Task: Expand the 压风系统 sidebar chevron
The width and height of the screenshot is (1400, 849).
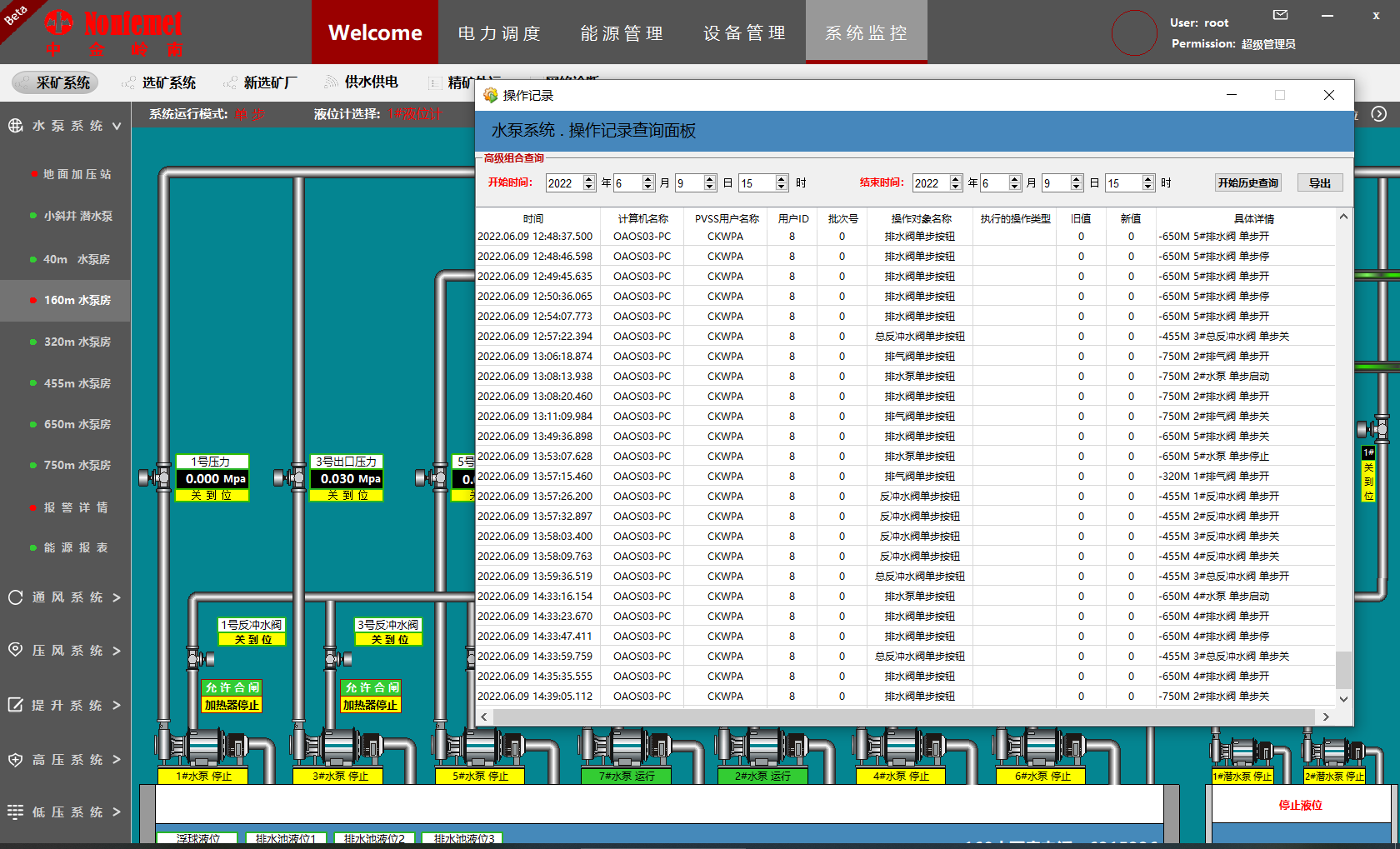Action: point(117,651)
